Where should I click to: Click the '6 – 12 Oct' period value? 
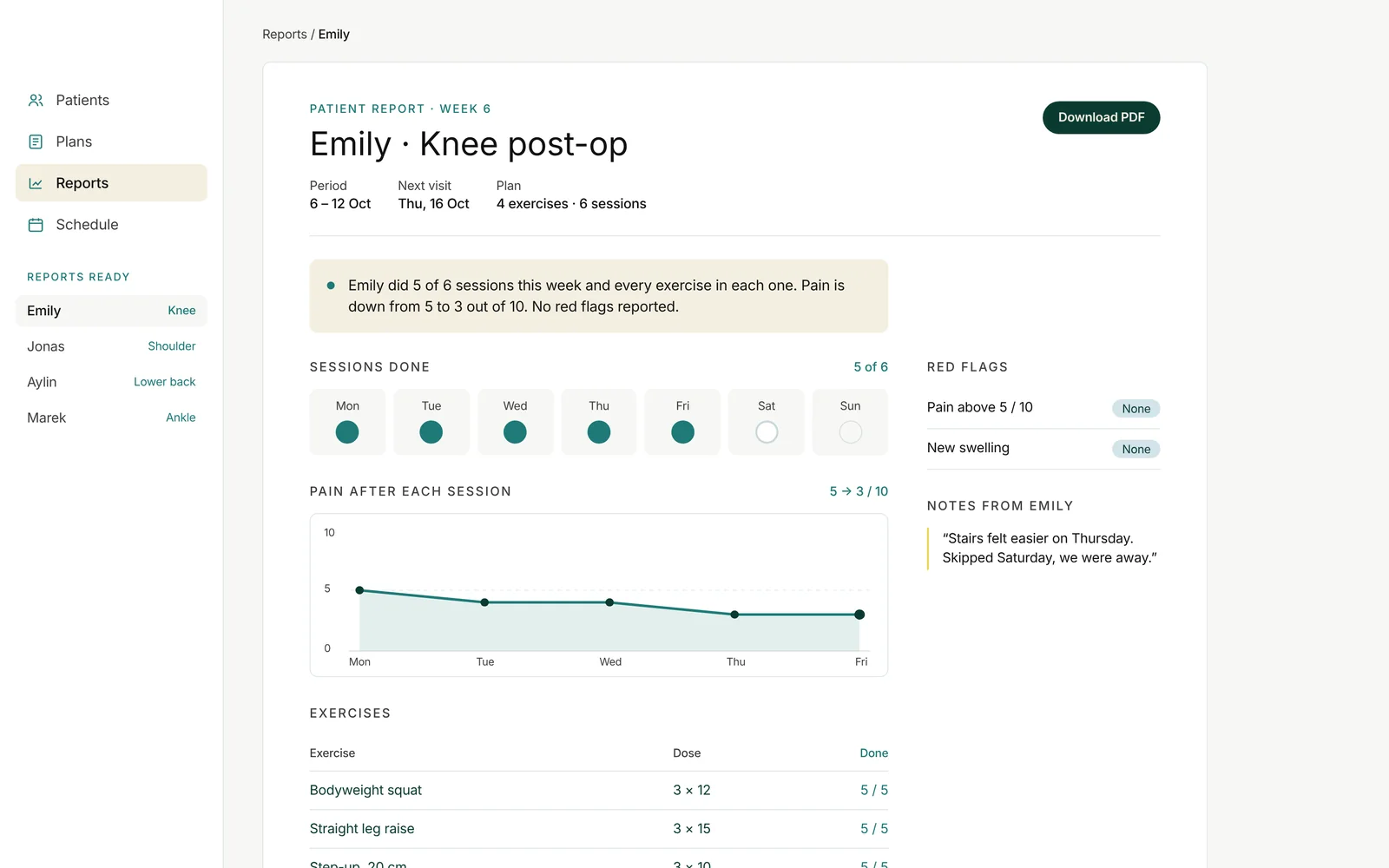(x=340, y=204)
